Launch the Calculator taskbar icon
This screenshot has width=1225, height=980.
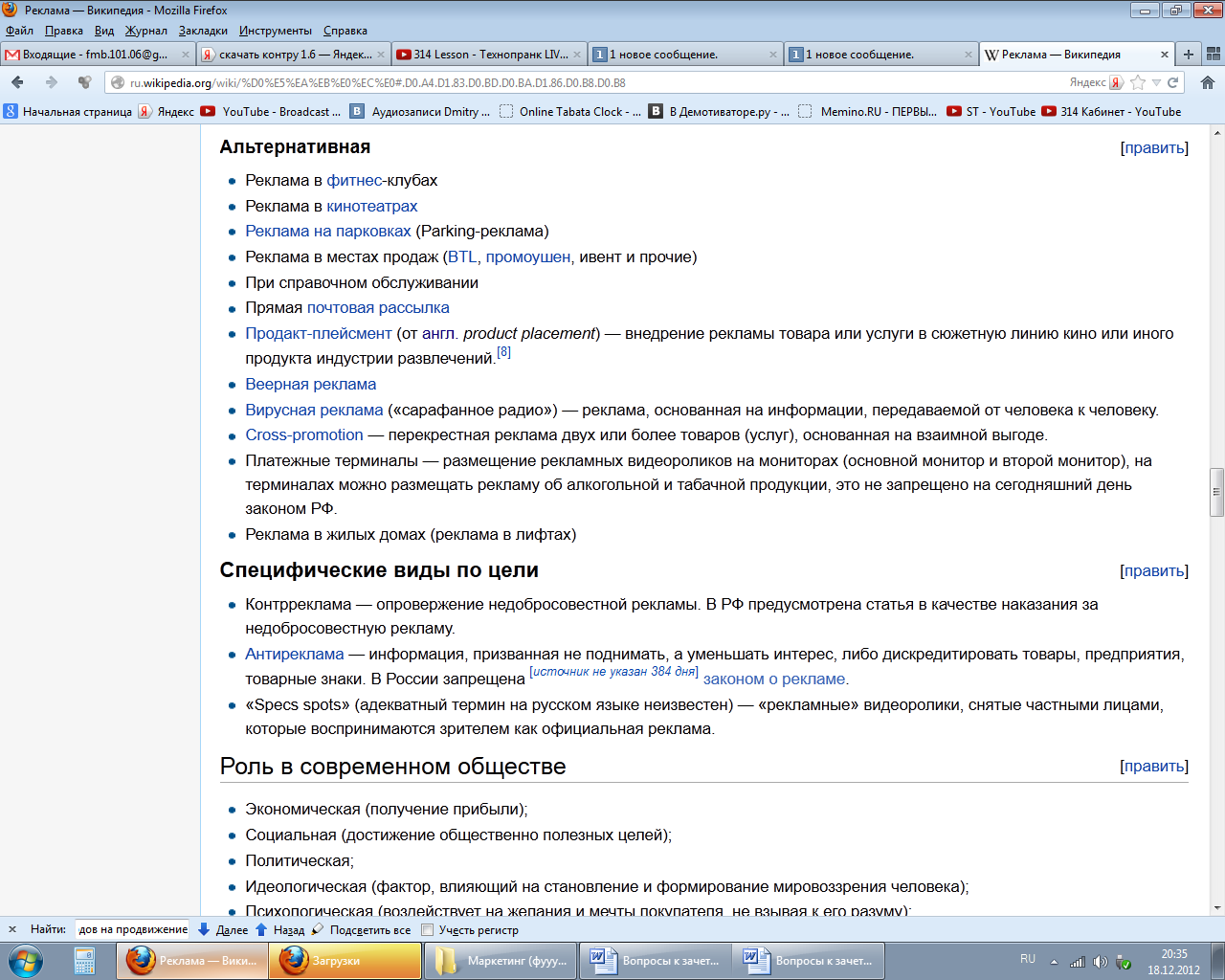[84, 960]
